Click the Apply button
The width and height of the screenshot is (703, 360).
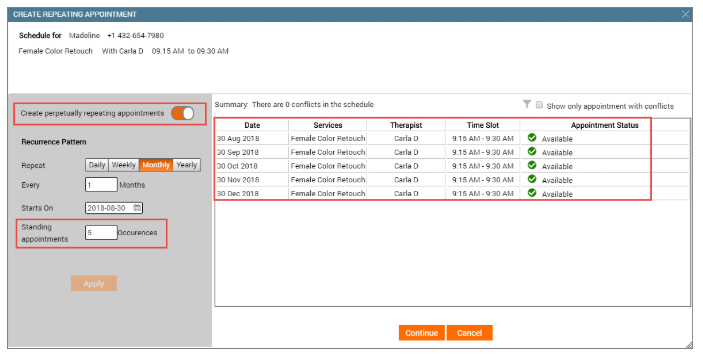click(94, 283)
